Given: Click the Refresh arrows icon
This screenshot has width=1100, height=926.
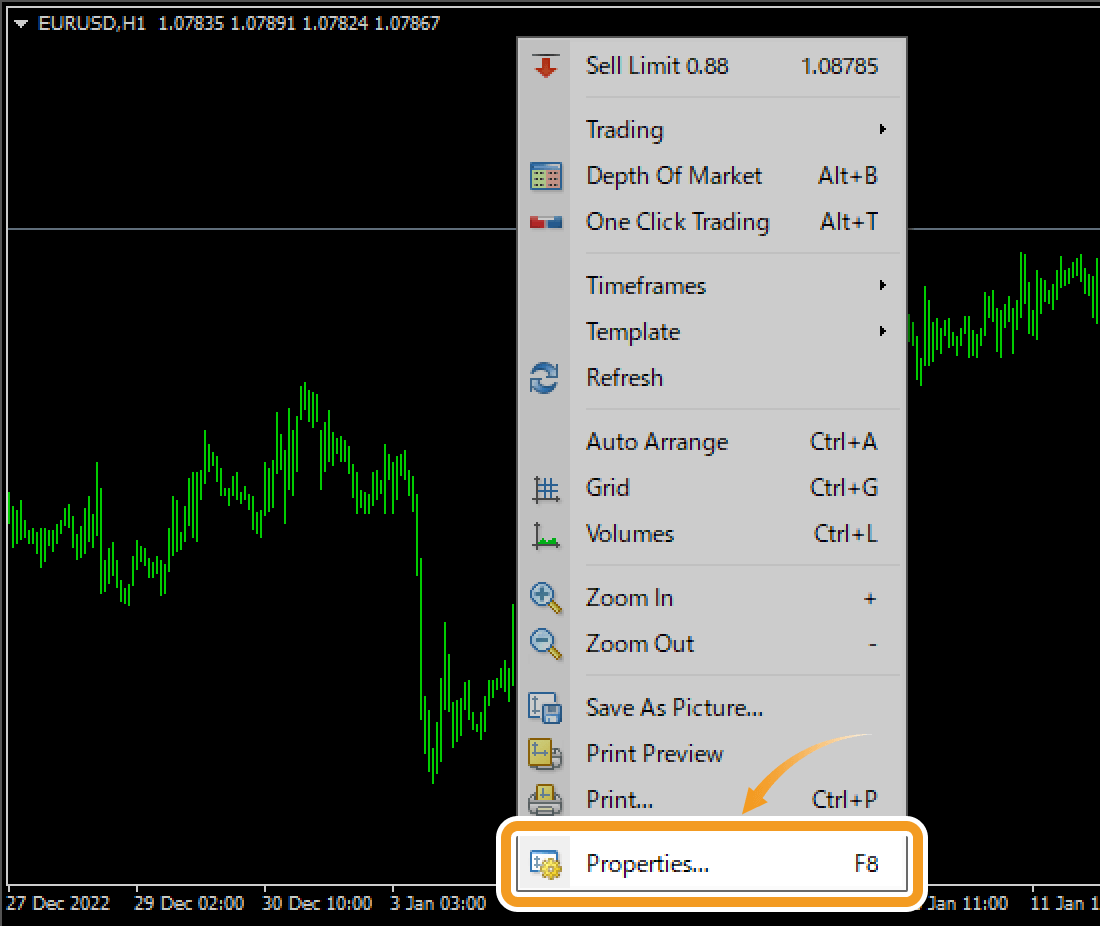Looking at the screenshot, I should click(x=545, y=379).
